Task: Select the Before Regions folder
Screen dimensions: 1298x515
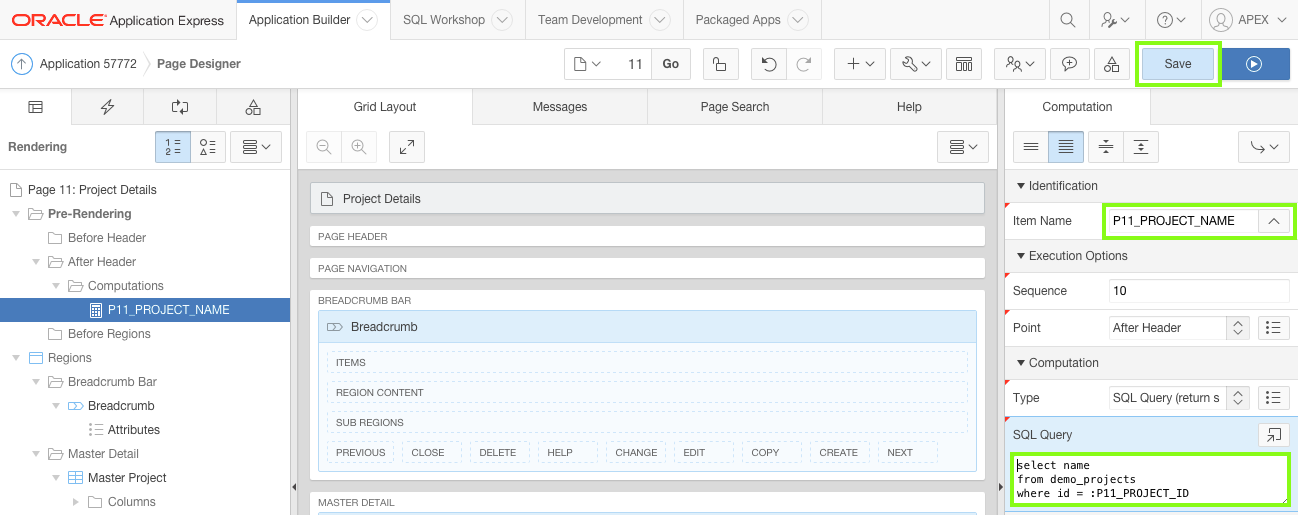Action: 109,334
